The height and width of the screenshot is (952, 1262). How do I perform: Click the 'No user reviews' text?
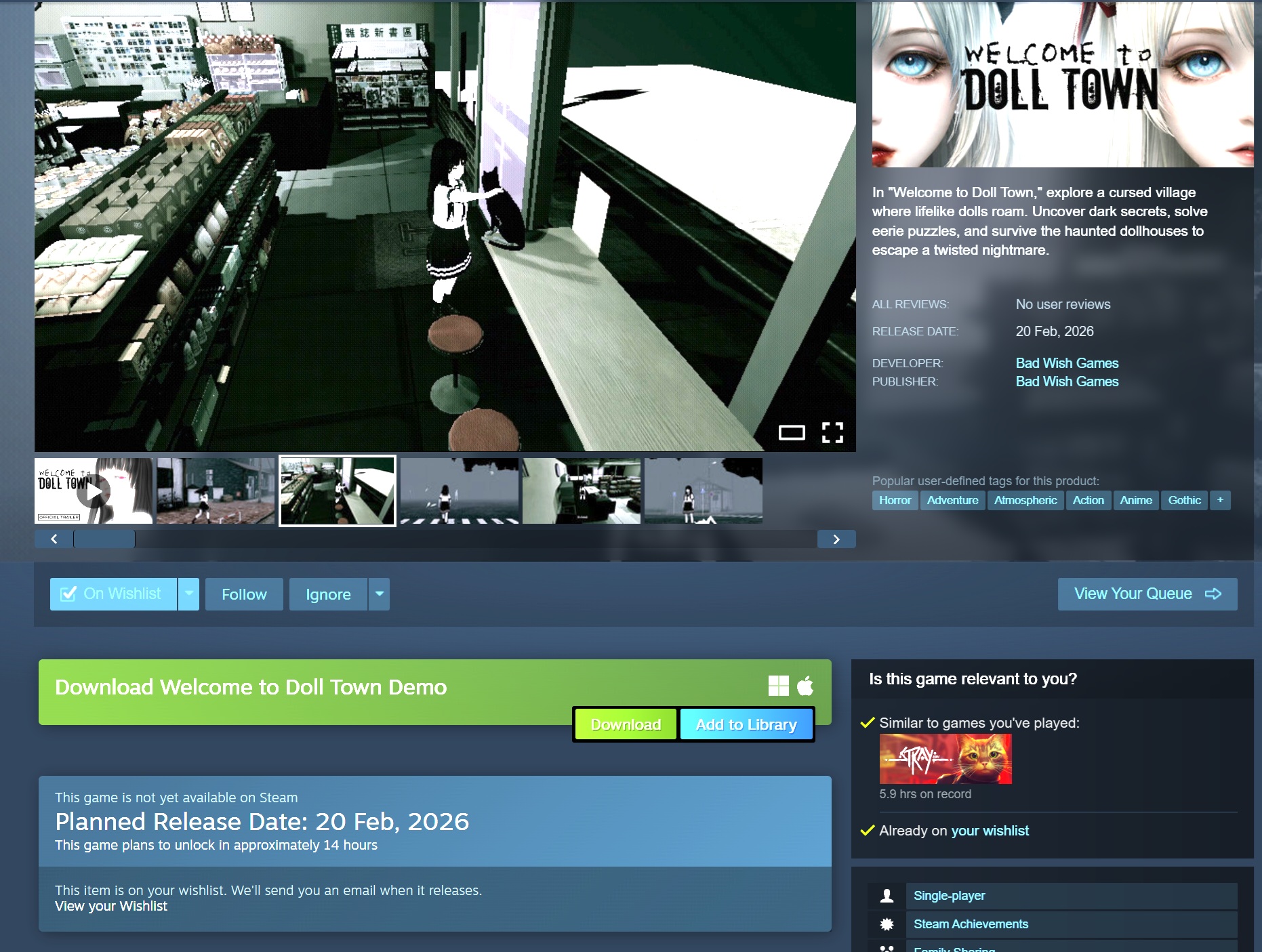[x=1063, y=304]
